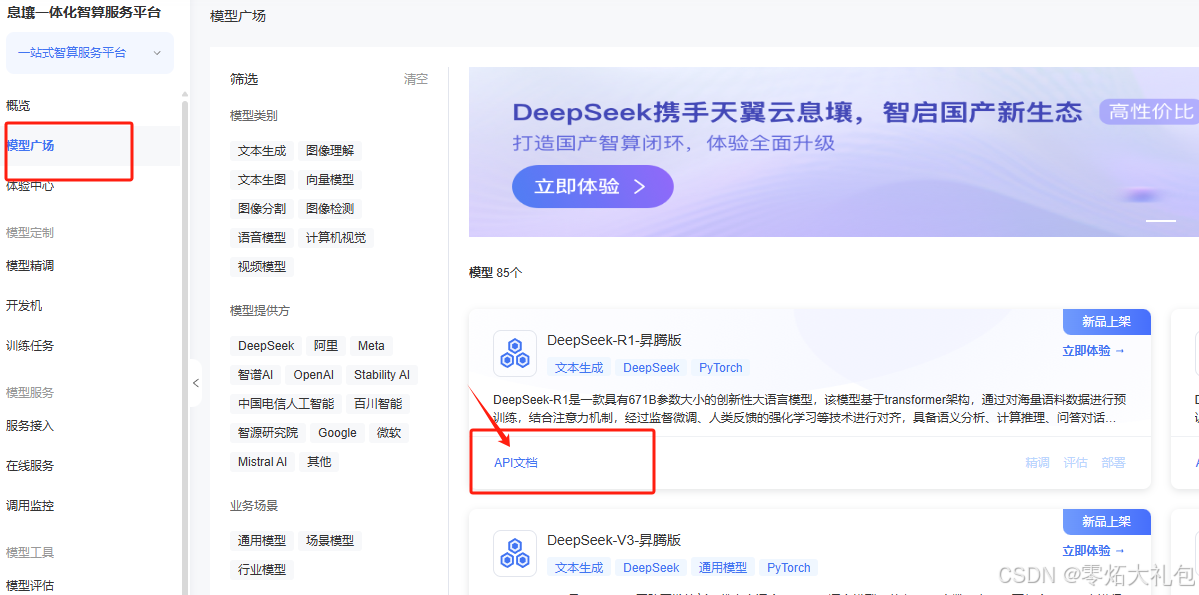Screen dimensions: 1199x595
Task: Toggle the 文本生图 category filter
Action: point(262,180)
